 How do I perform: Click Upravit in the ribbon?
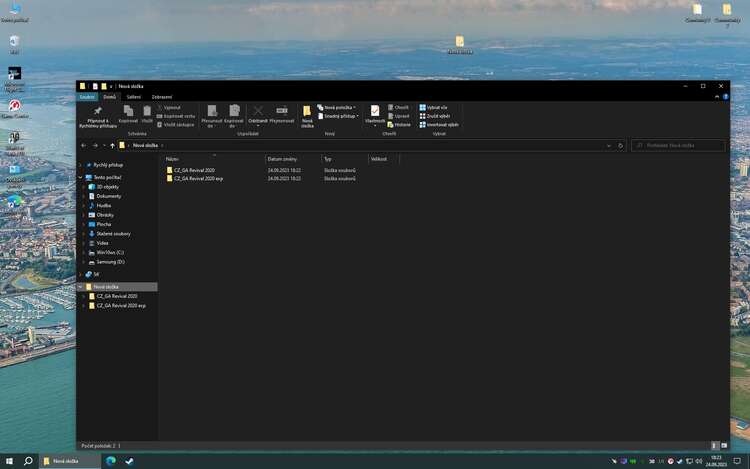pos(398,116)
